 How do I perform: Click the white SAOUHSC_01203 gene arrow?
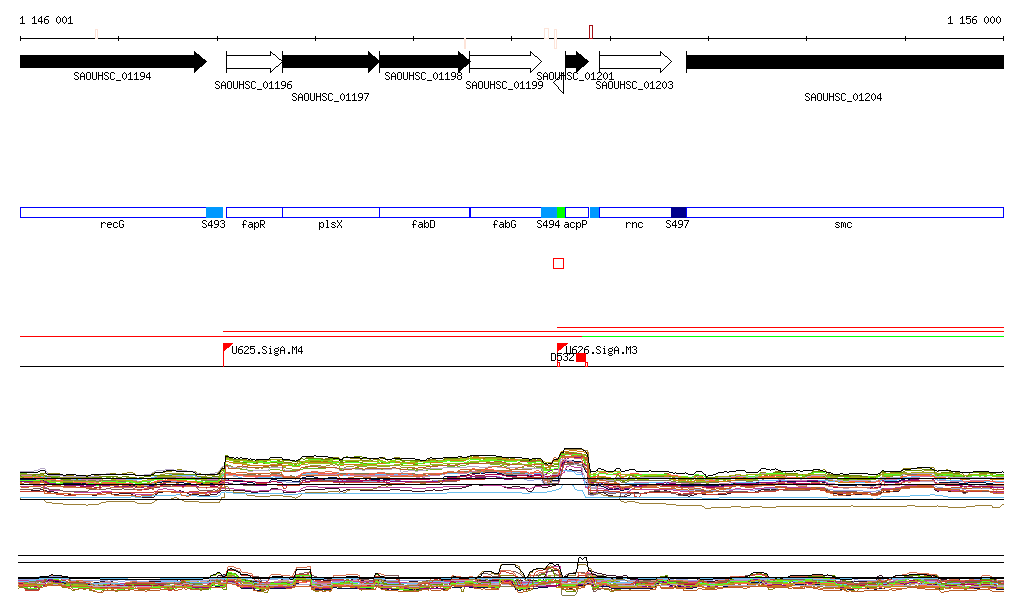635,62
